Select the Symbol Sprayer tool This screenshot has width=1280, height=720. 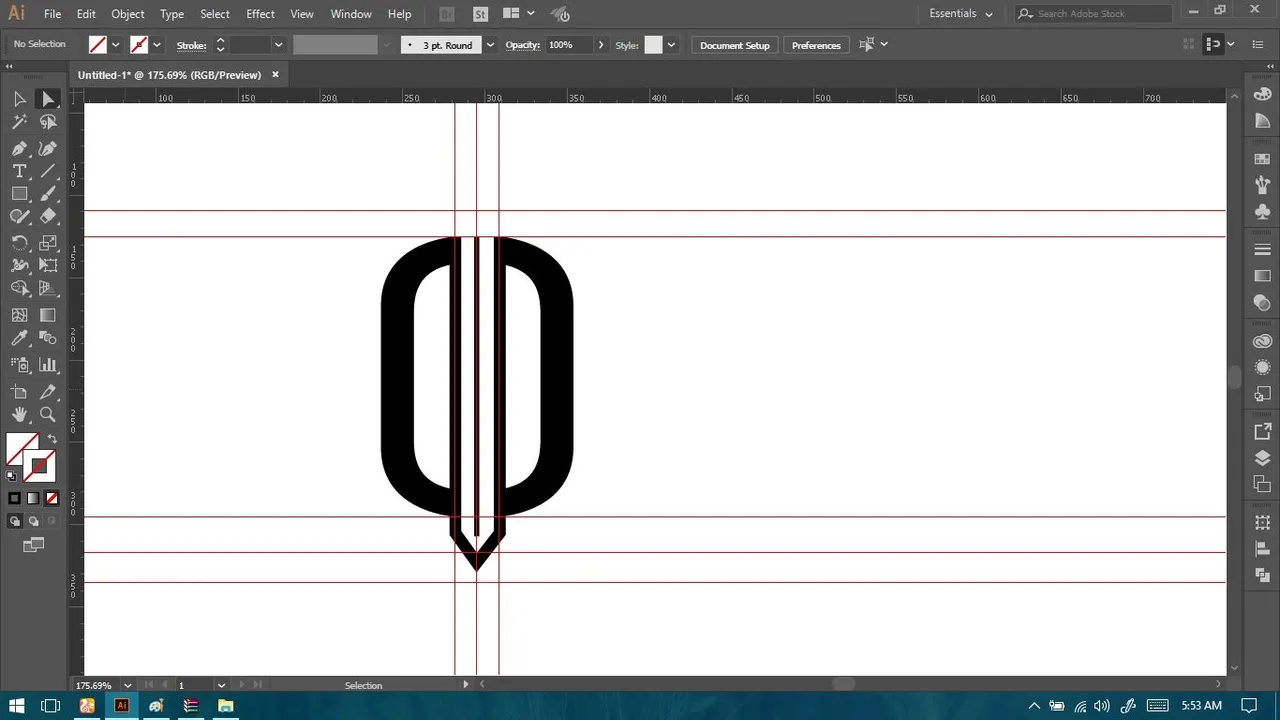[x=19, y=365]
